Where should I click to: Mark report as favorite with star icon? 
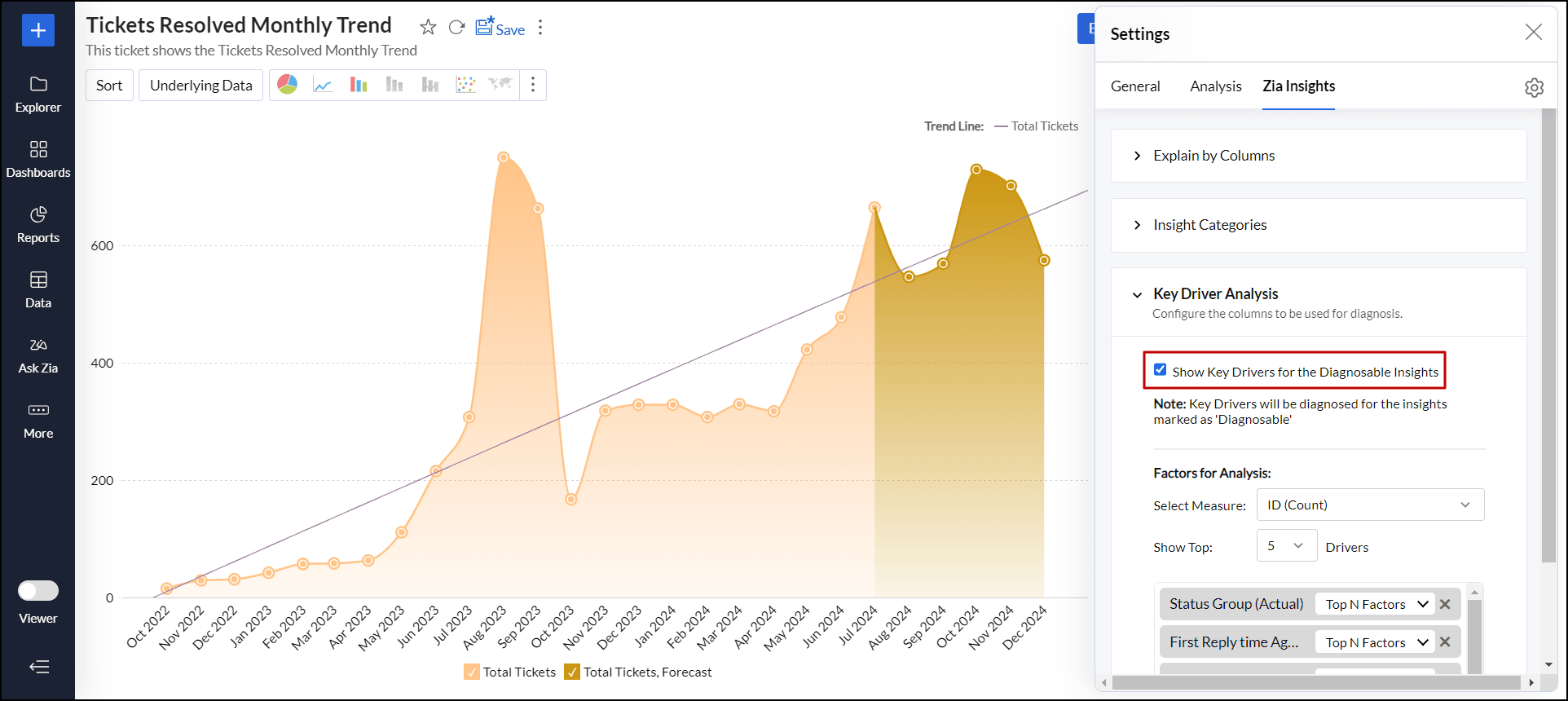[428, 28]
